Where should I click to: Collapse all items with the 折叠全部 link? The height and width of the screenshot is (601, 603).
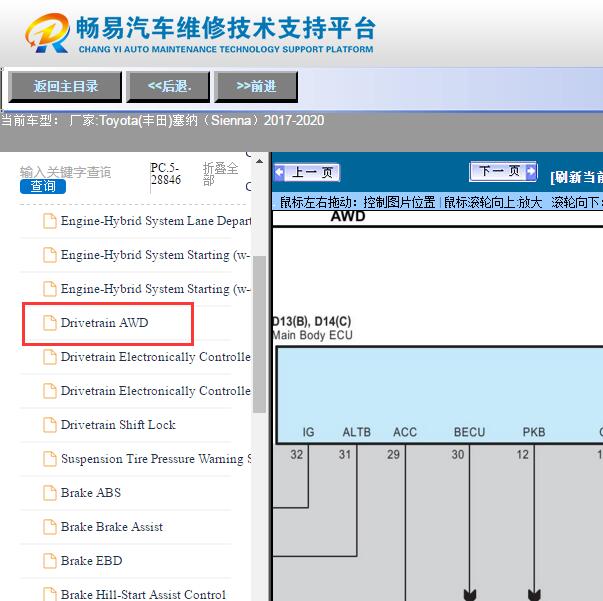click(220, 174)
